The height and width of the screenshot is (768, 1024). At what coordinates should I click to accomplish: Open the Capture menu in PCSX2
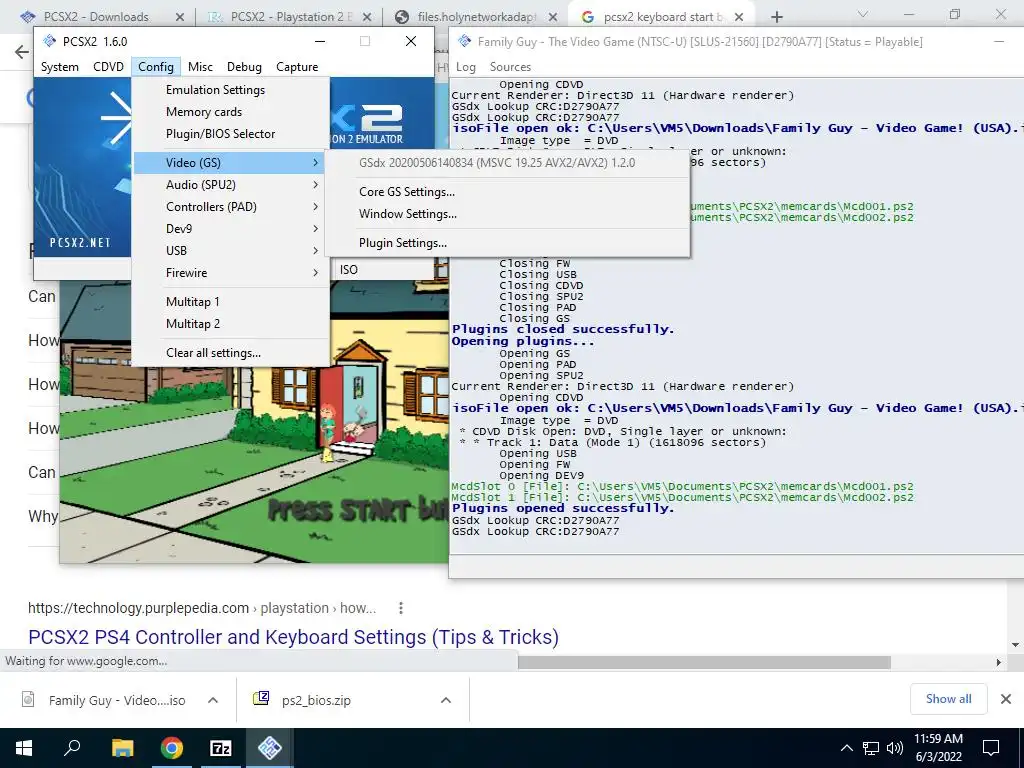297,67
